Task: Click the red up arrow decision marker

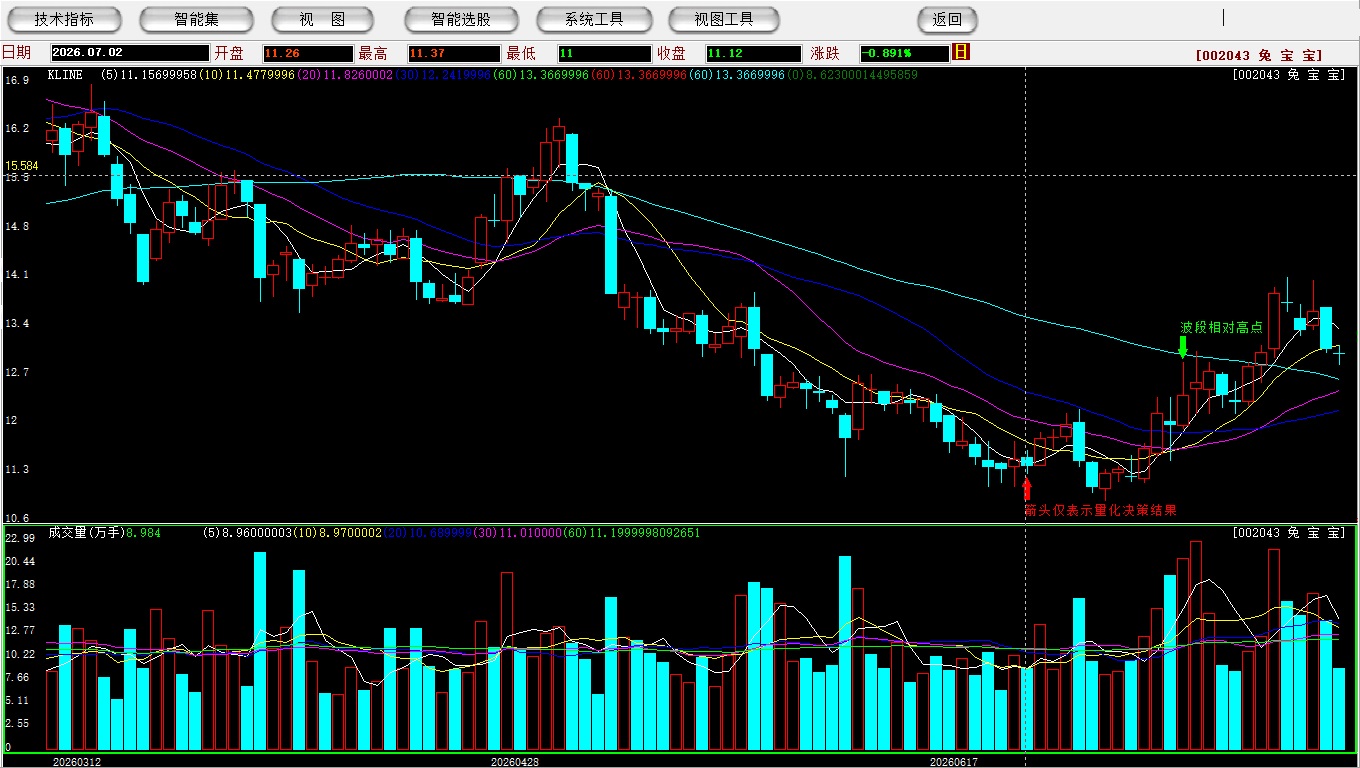Action: coord(1026,490)
